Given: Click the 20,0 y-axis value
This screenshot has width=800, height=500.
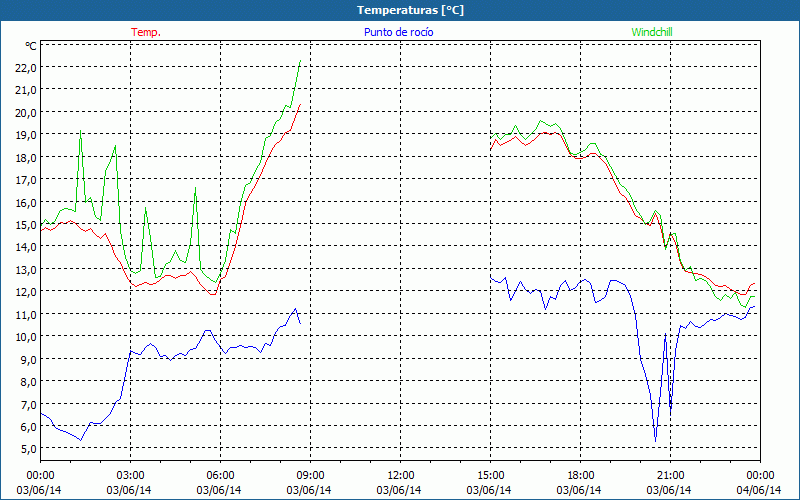Looking at the screenshot, I should [26, 113].
